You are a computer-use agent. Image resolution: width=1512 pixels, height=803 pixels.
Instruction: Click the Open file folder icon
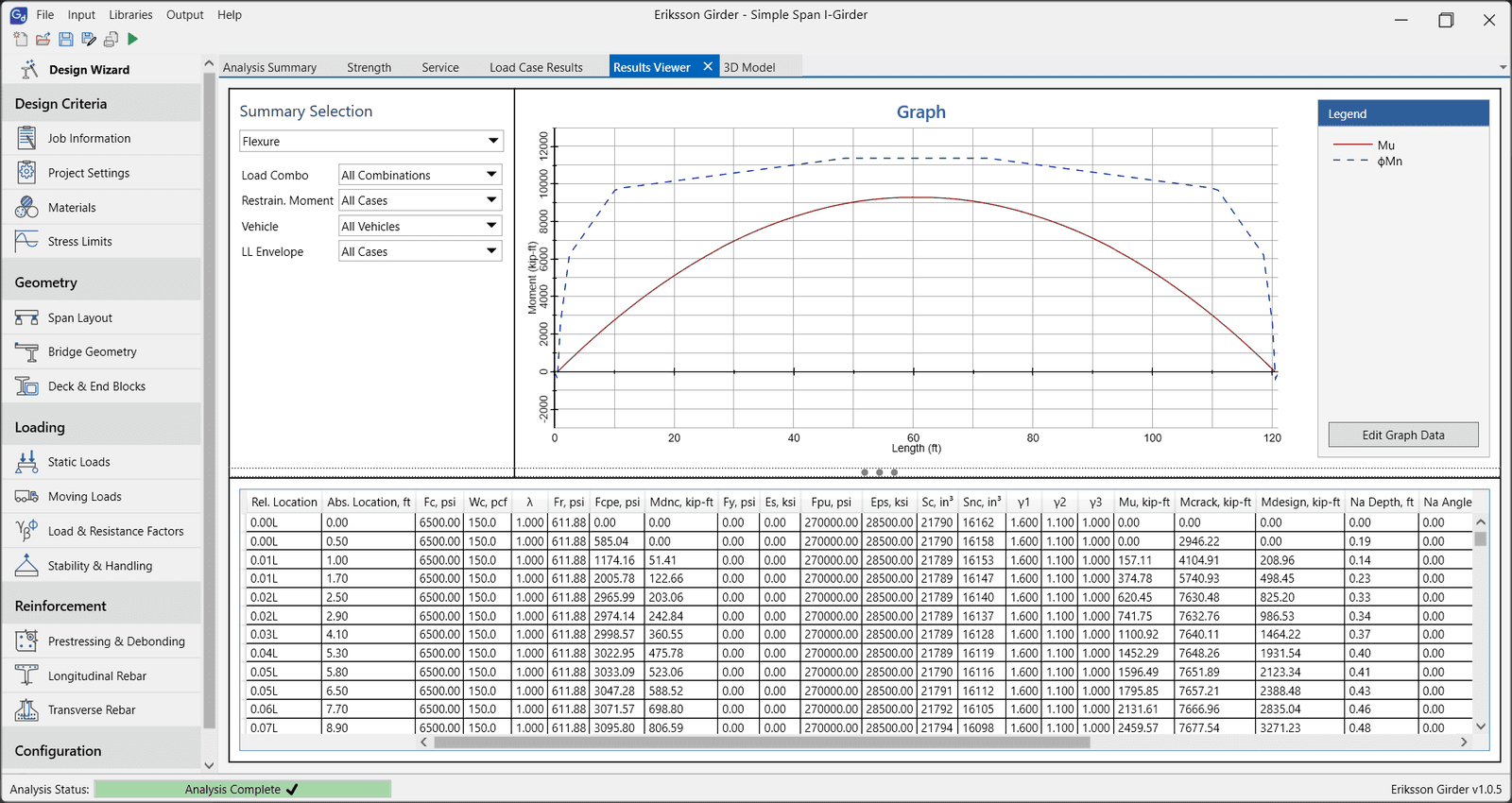point(43,39)
